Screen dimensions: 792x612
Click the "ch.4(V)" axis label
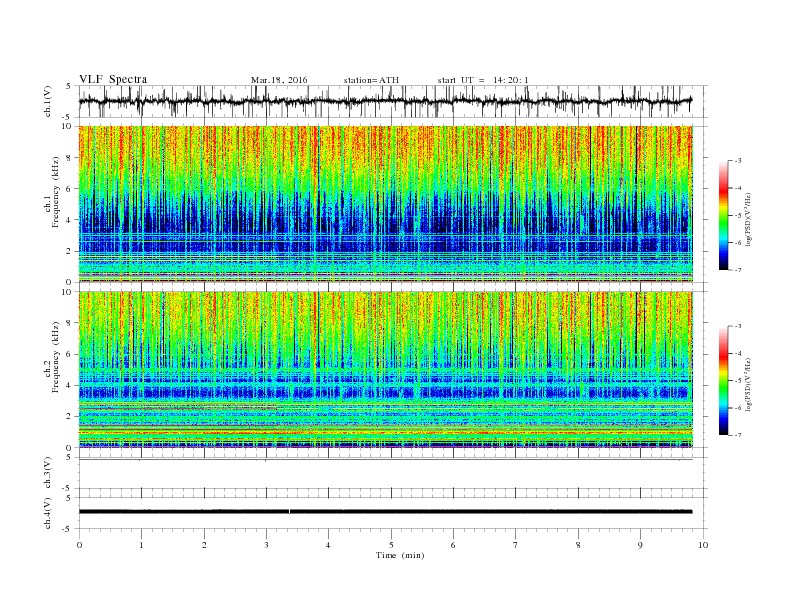point(48,513)
